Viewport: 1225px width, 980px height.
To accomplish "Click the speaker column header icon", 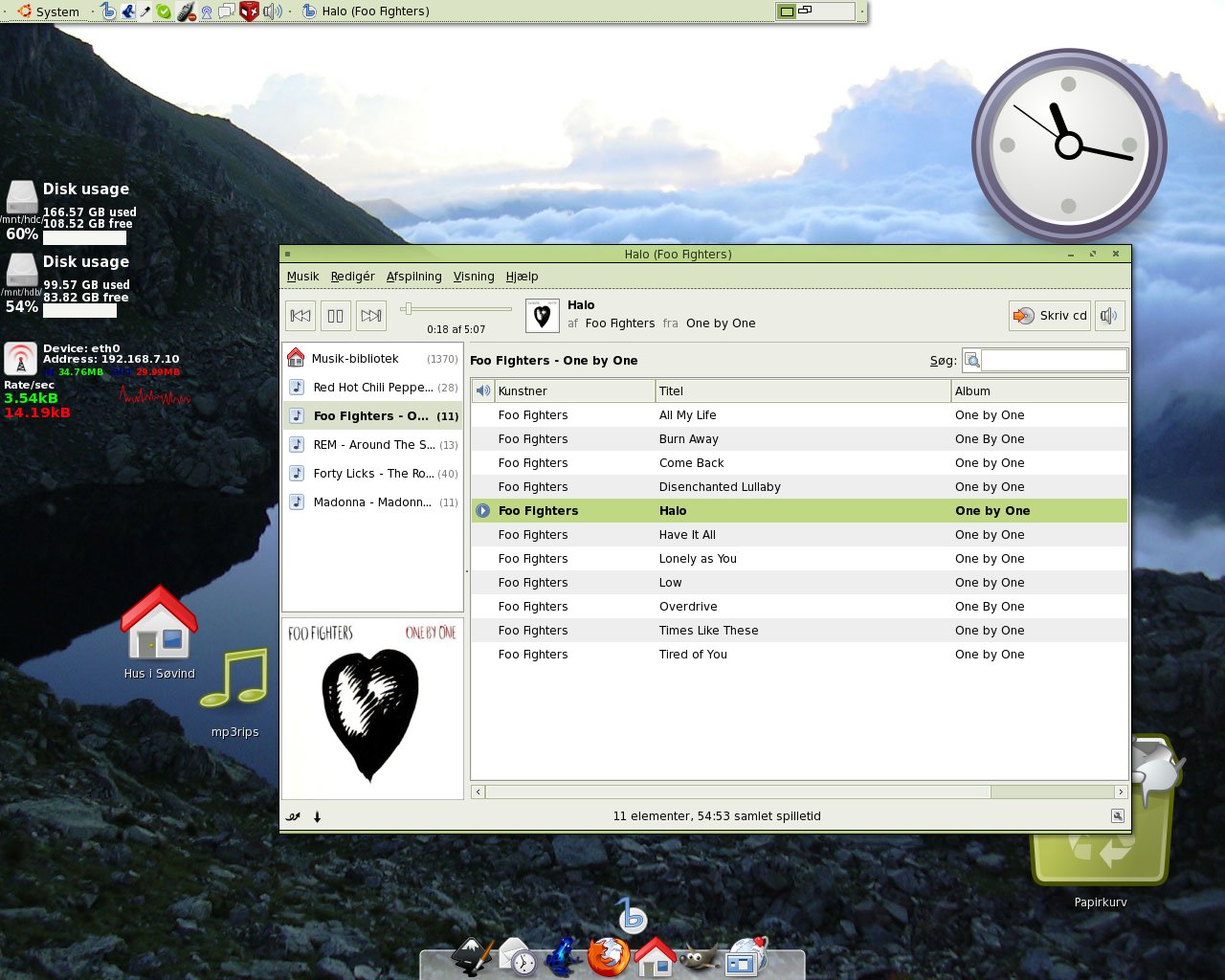I will click(x=483, y=390).
